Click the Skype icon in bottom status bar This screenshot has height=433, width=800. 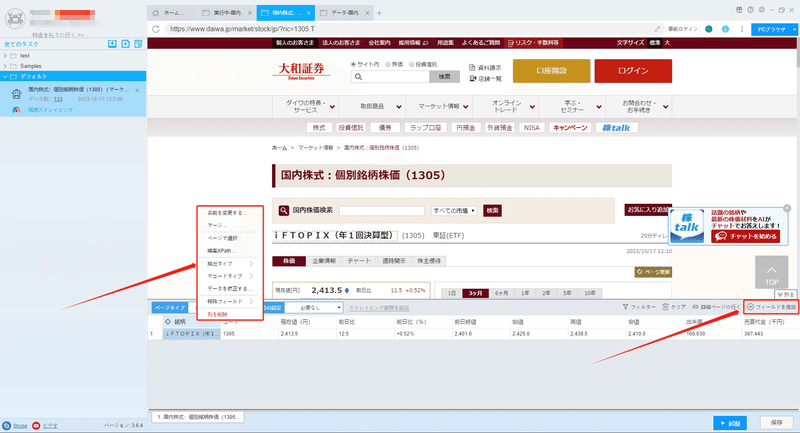(x=7, y=425)
